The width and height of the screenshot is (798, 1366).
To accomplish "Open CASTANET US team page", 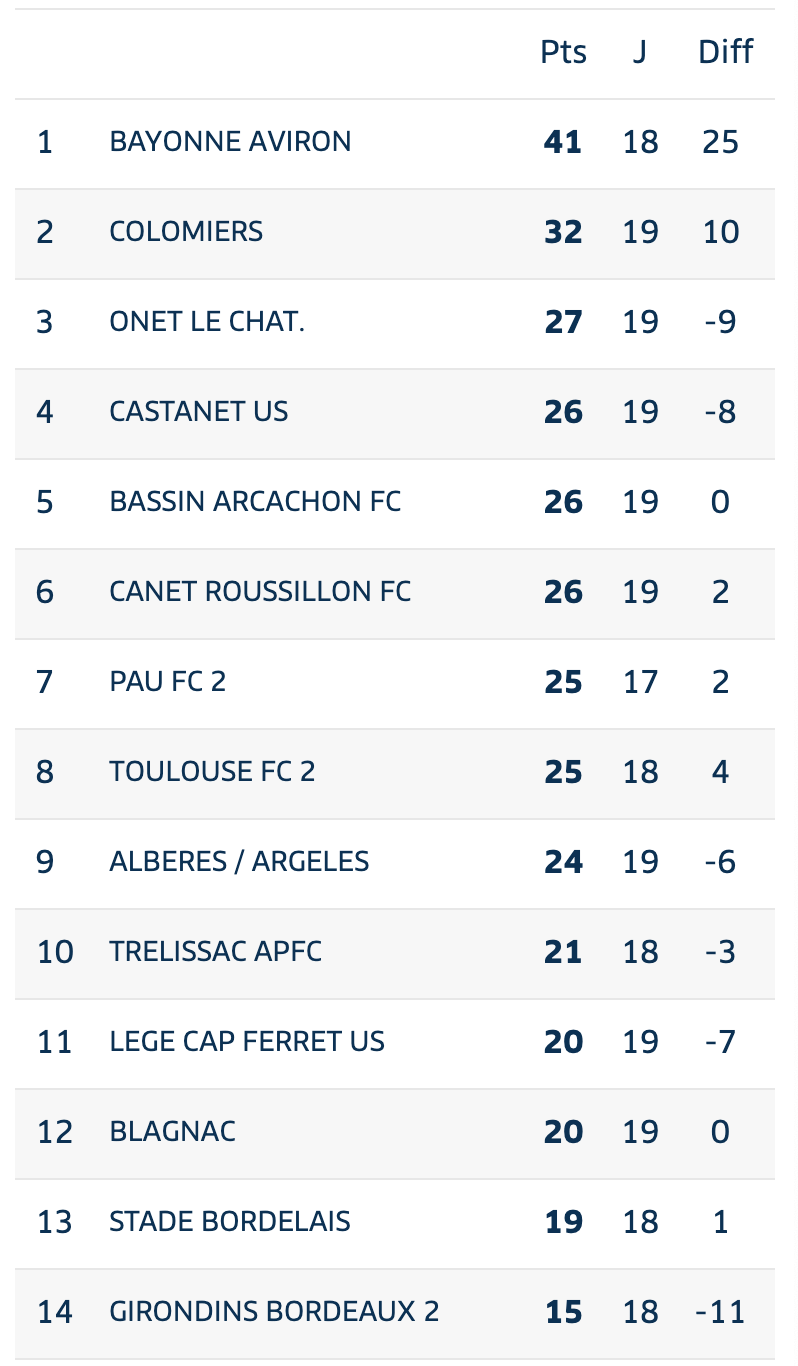I will [x=199, y=412].
